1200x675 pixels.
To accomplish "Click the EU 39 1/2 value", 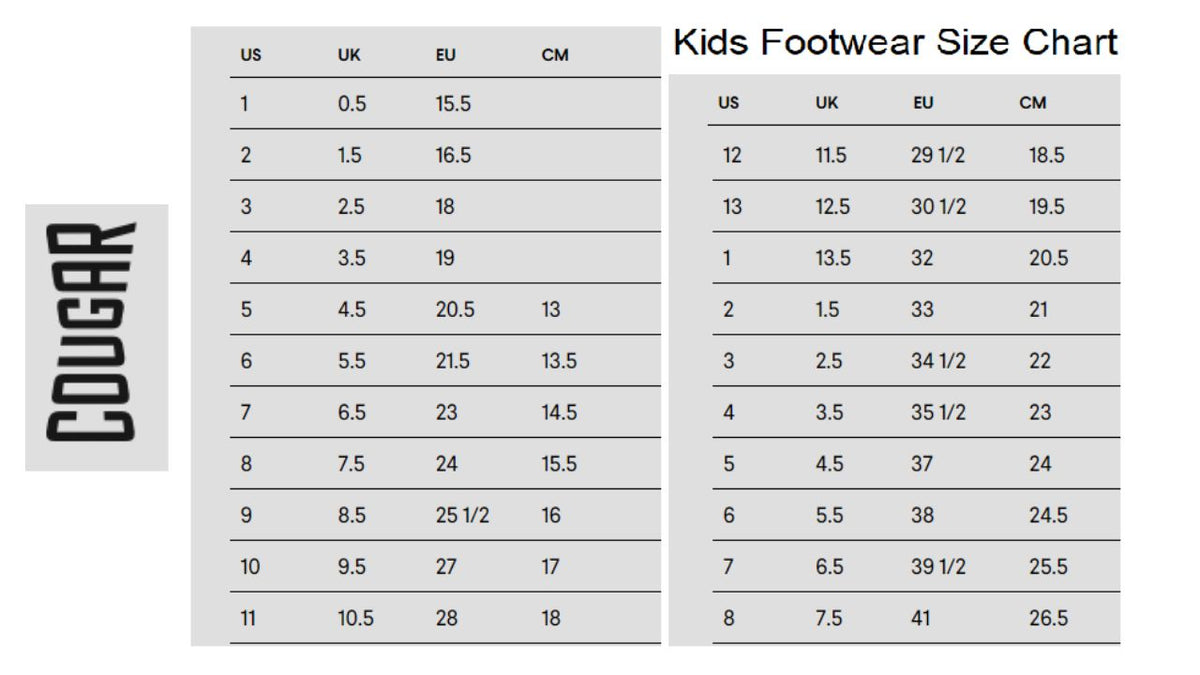I will pyautogui.click(x=938, y=567).
